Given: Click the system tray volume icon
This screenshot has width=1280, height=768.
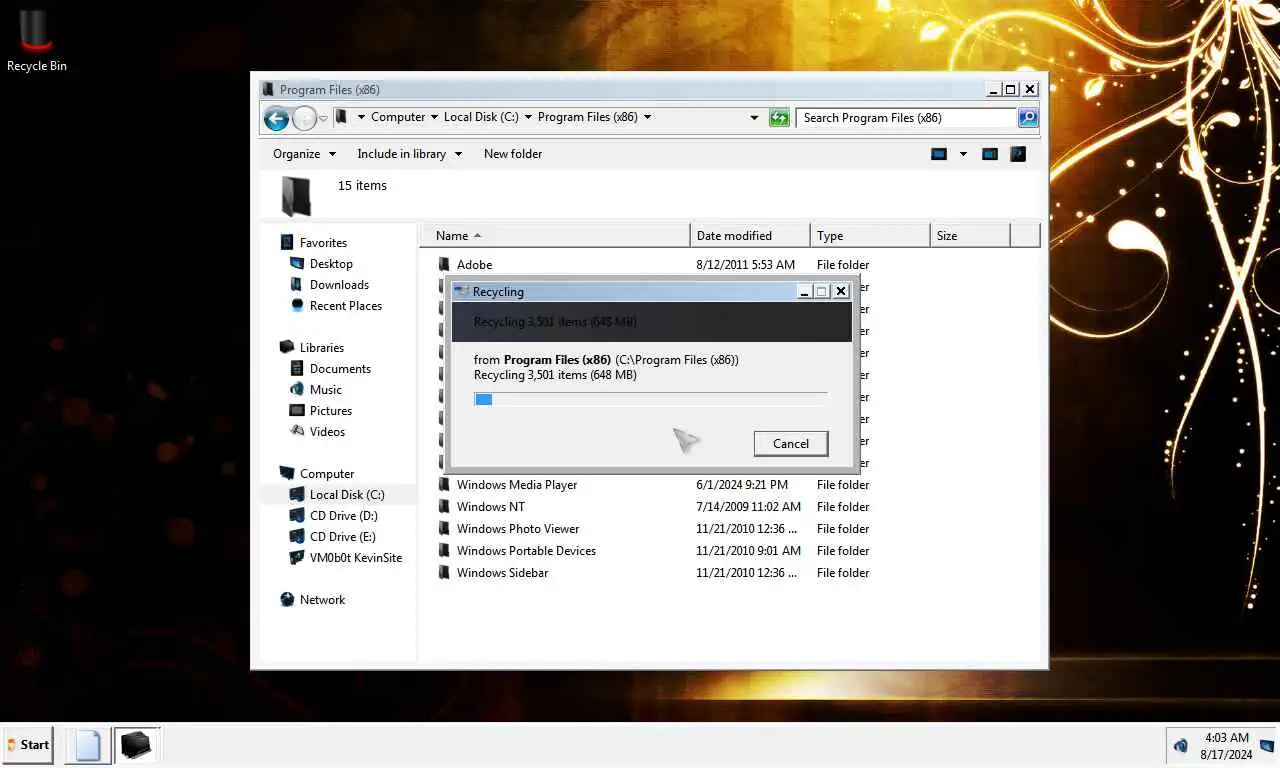Looking at the screenshot, I should point(1181,746).
